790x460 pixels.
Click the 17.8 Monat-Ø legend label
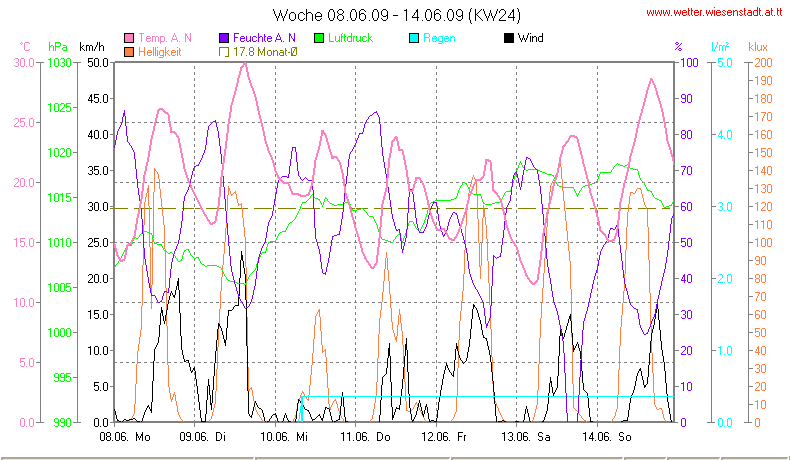click(x=265, y=52)
